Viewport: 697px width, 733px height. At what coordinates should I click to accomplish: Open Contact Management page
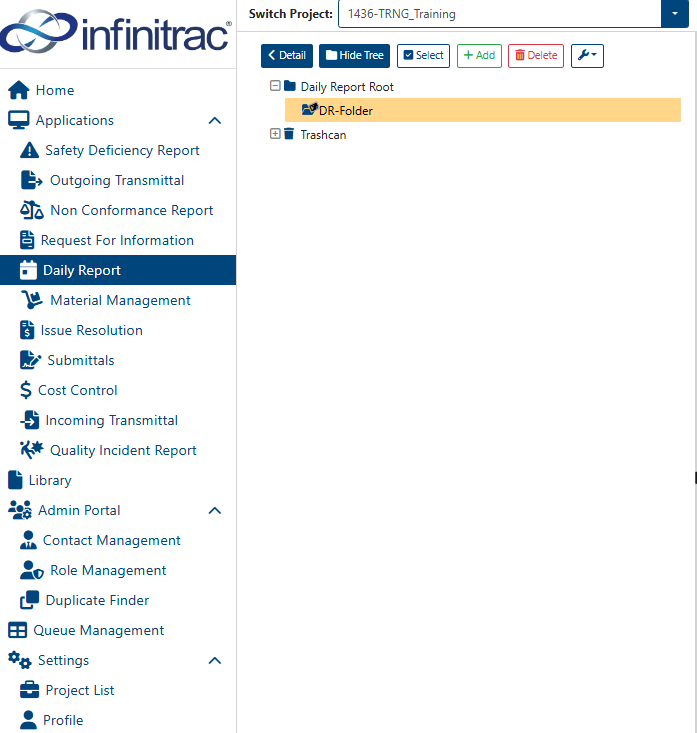tap(112, 540)
